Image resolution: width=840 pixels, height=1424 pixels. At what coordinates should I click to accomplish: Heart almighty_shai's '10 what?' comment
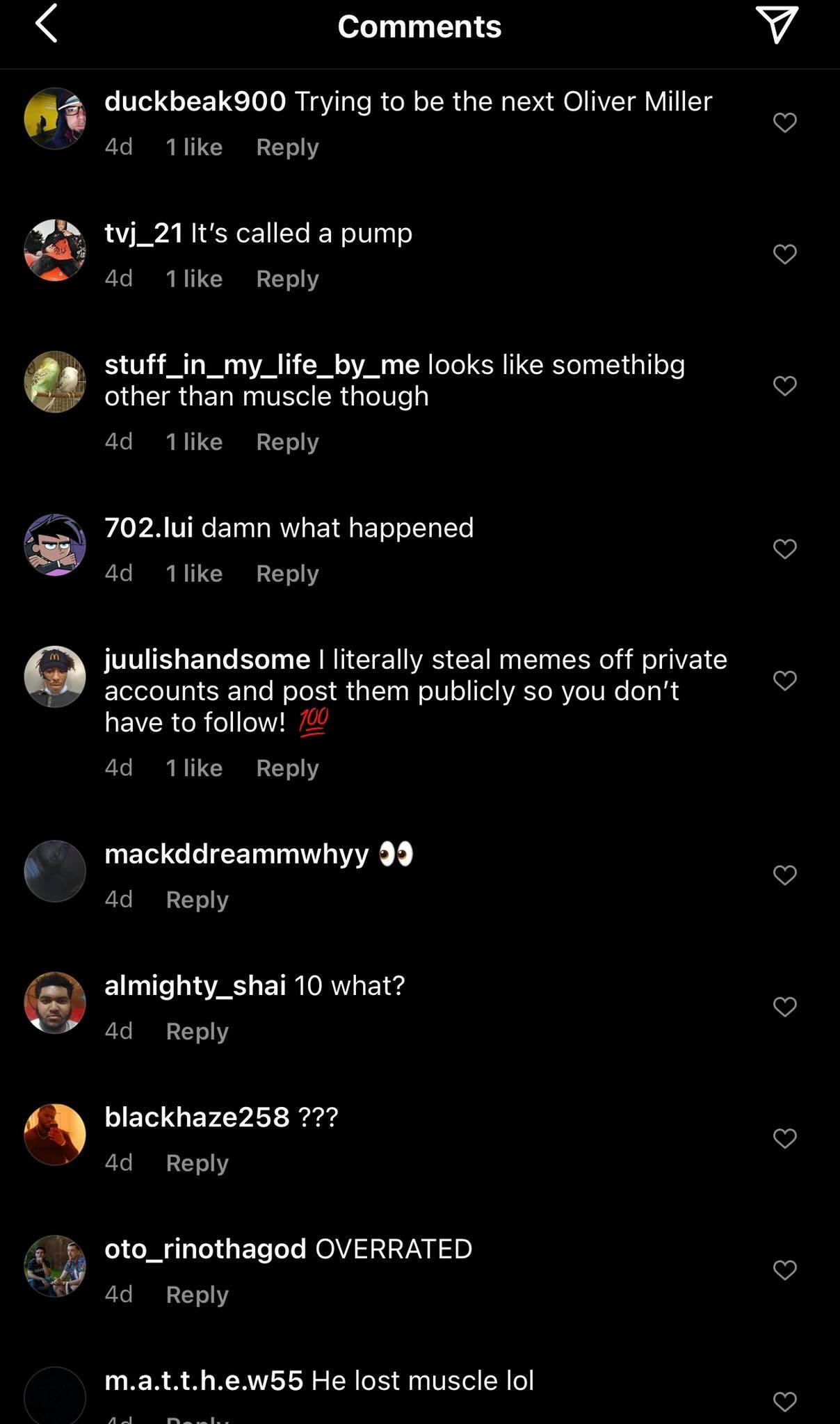click(784, 1006)
